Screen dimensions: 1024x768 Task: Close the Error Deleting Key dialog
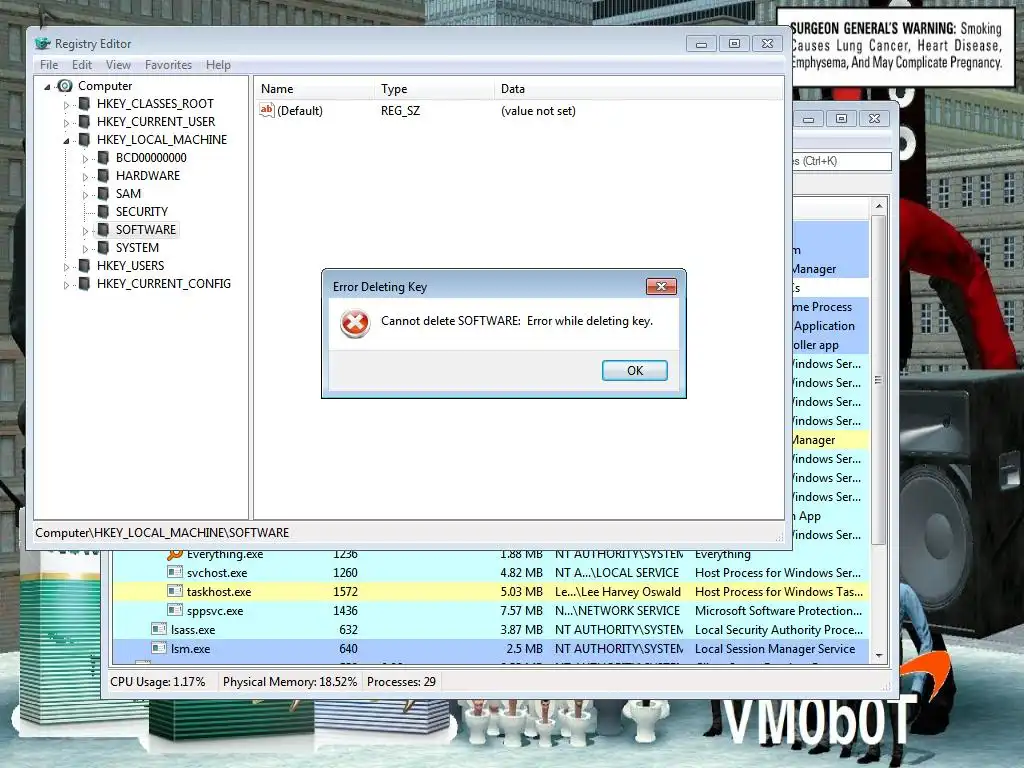(x=661, y=286)
